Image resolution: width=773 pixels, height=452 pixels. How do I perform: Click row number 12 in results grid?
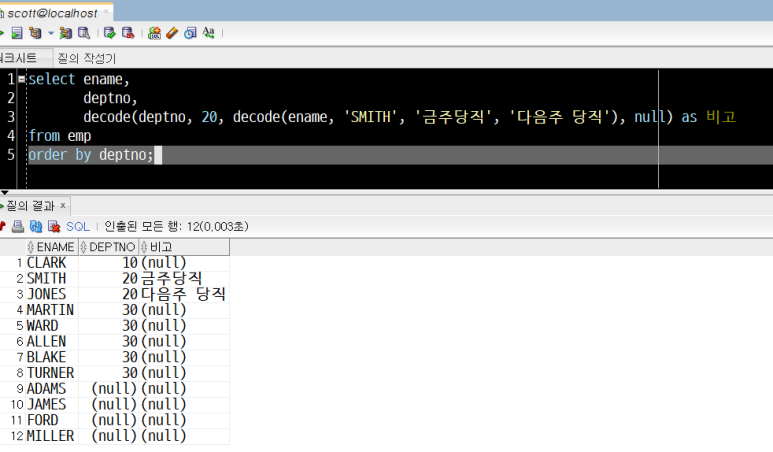17,436
